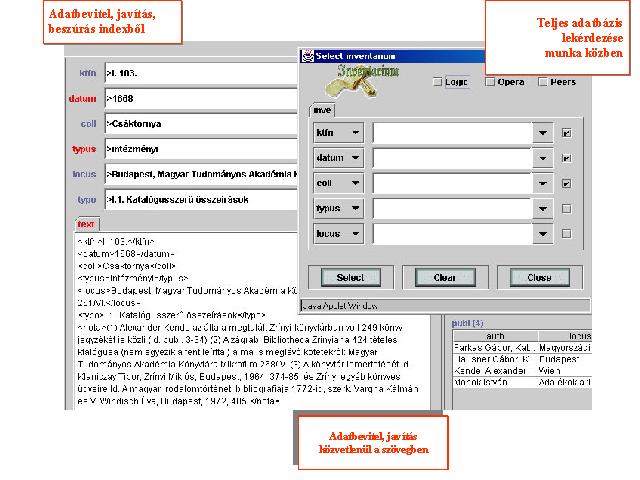Toggle the checkbox in the coll search row

pyautogui.click(x=567, y=184)
